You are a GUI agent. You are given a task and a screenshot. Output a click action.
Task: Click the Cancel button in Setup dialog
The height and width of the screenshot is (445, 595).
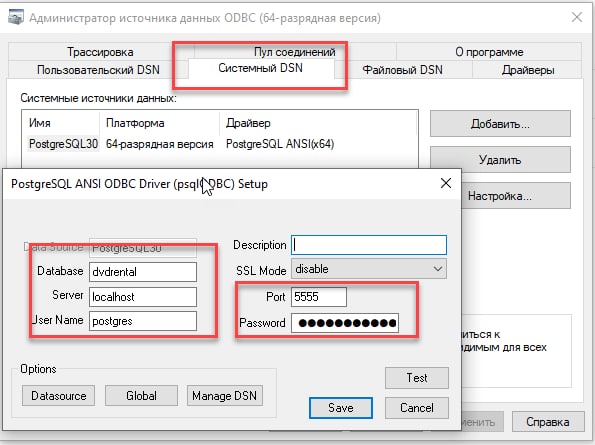(417, 408)
